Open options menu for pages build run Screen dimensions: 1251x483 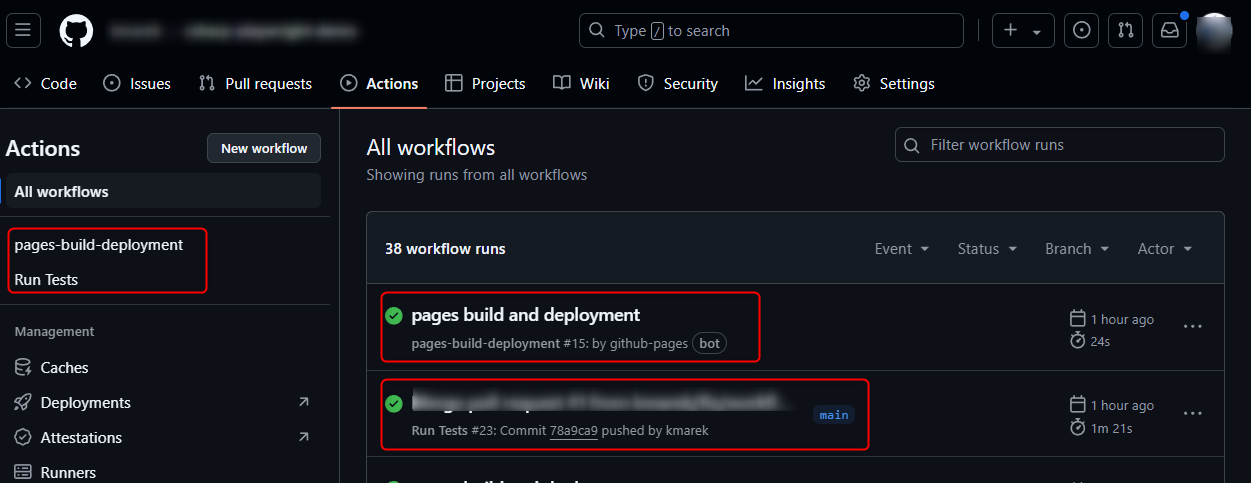point(1192,327)
